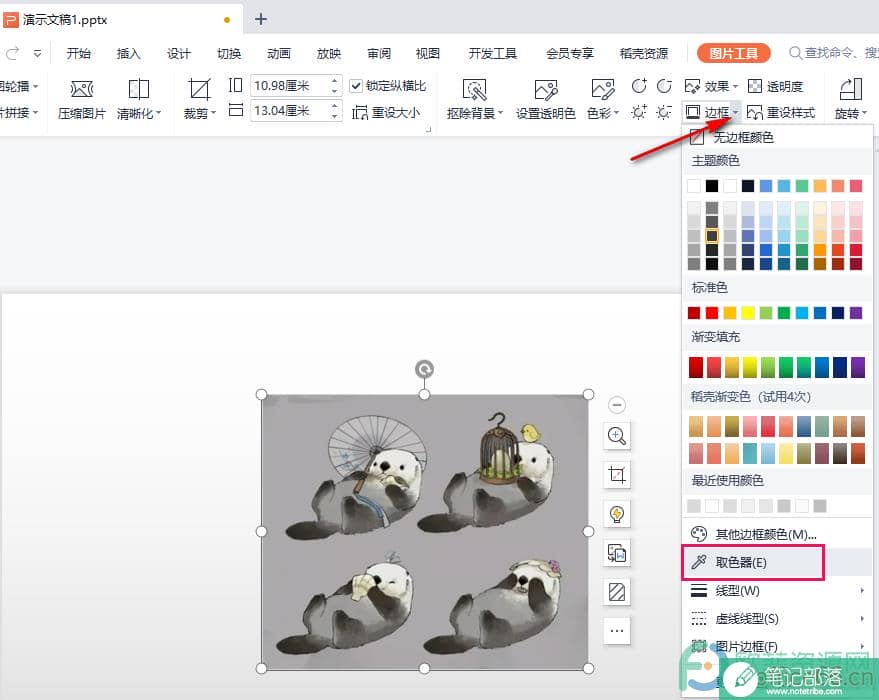
Task: Switch to the Design (设计) tab
Action: [x=179, y=53]
